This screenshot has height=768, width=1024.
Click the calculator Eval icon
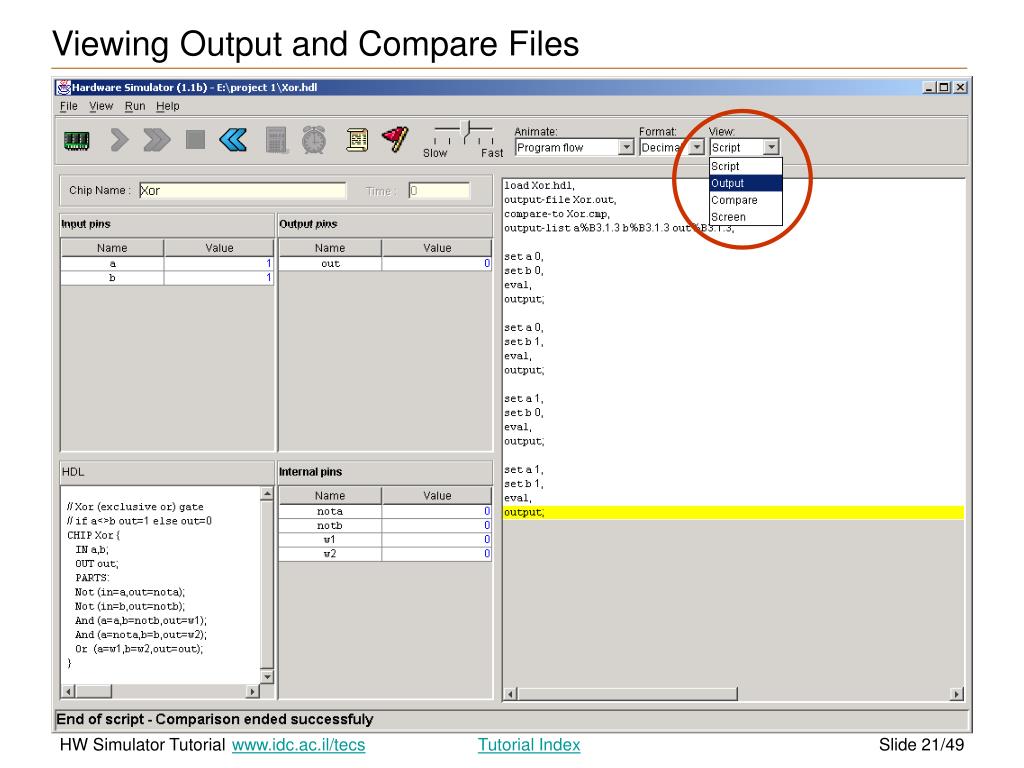pyautogui.click(x=277, y=140)
